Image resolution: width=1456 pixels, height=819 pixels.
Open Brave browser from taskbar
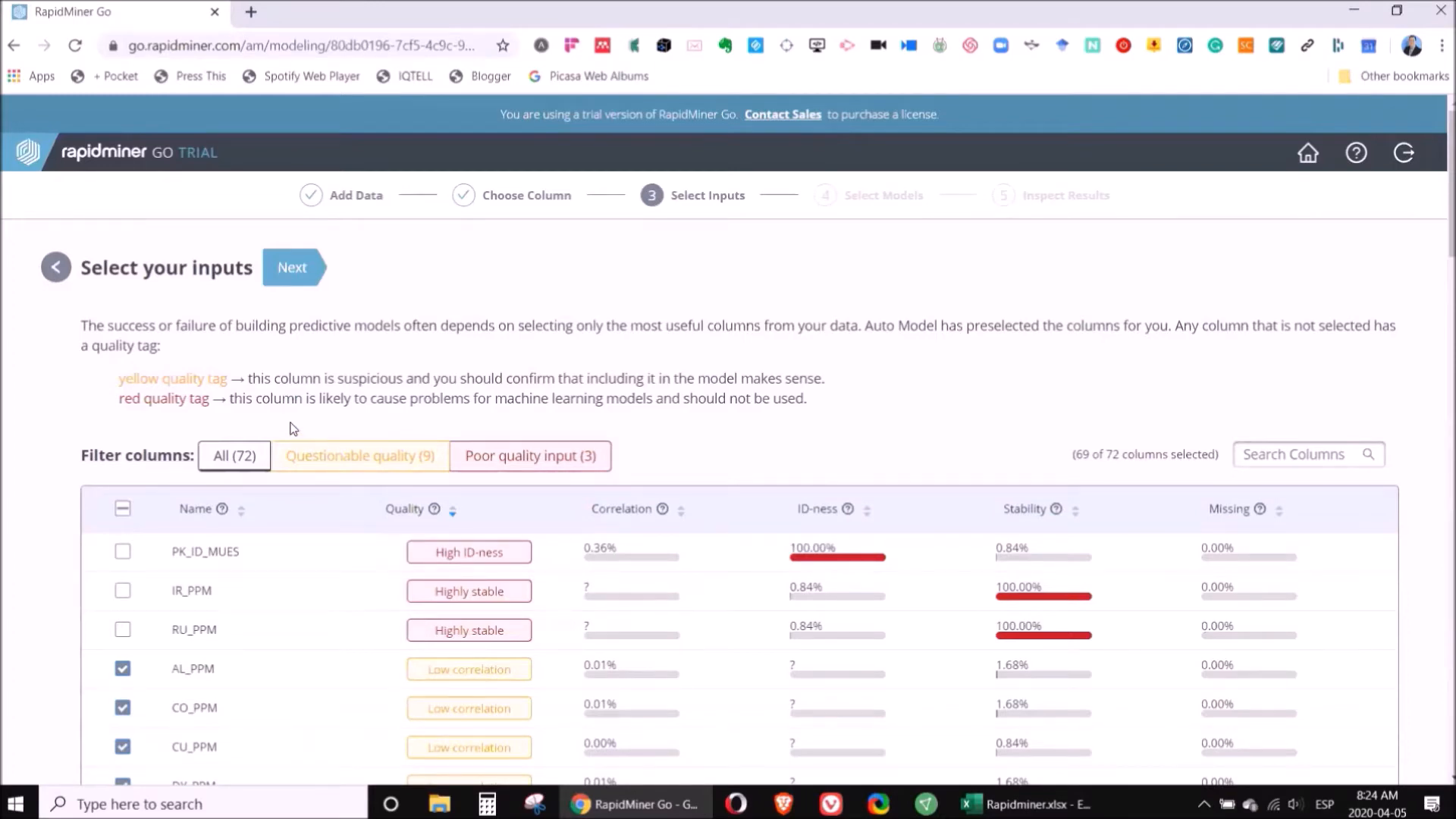click(783, 804)
